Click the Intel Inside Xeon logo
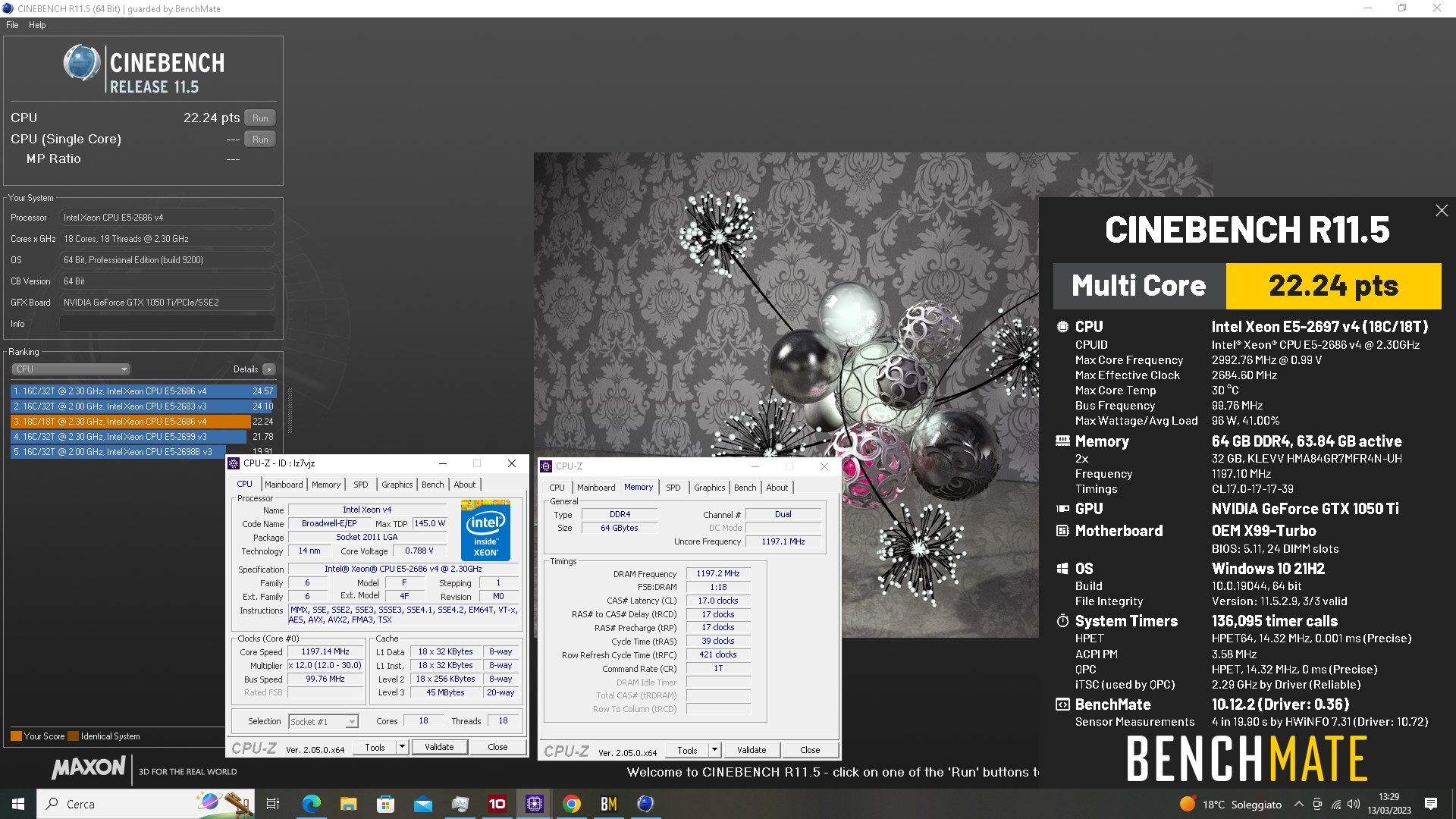This screenshot has height=819, width=1456. [485, 530]
